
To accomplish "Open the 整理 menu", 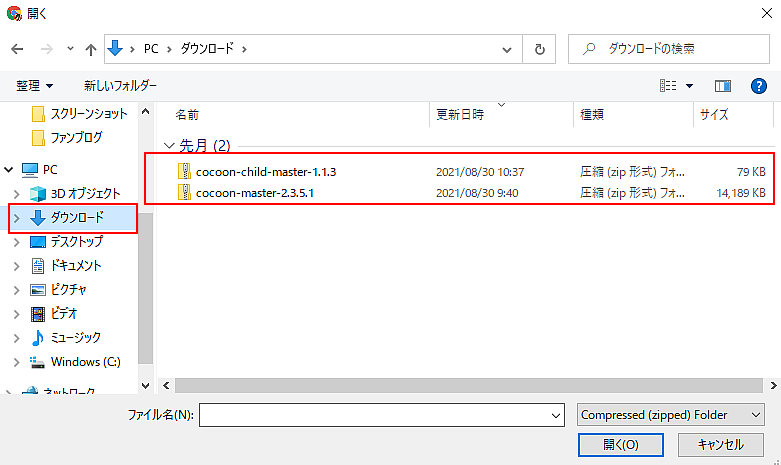I will pyautogui.click(x=34, y=86).
